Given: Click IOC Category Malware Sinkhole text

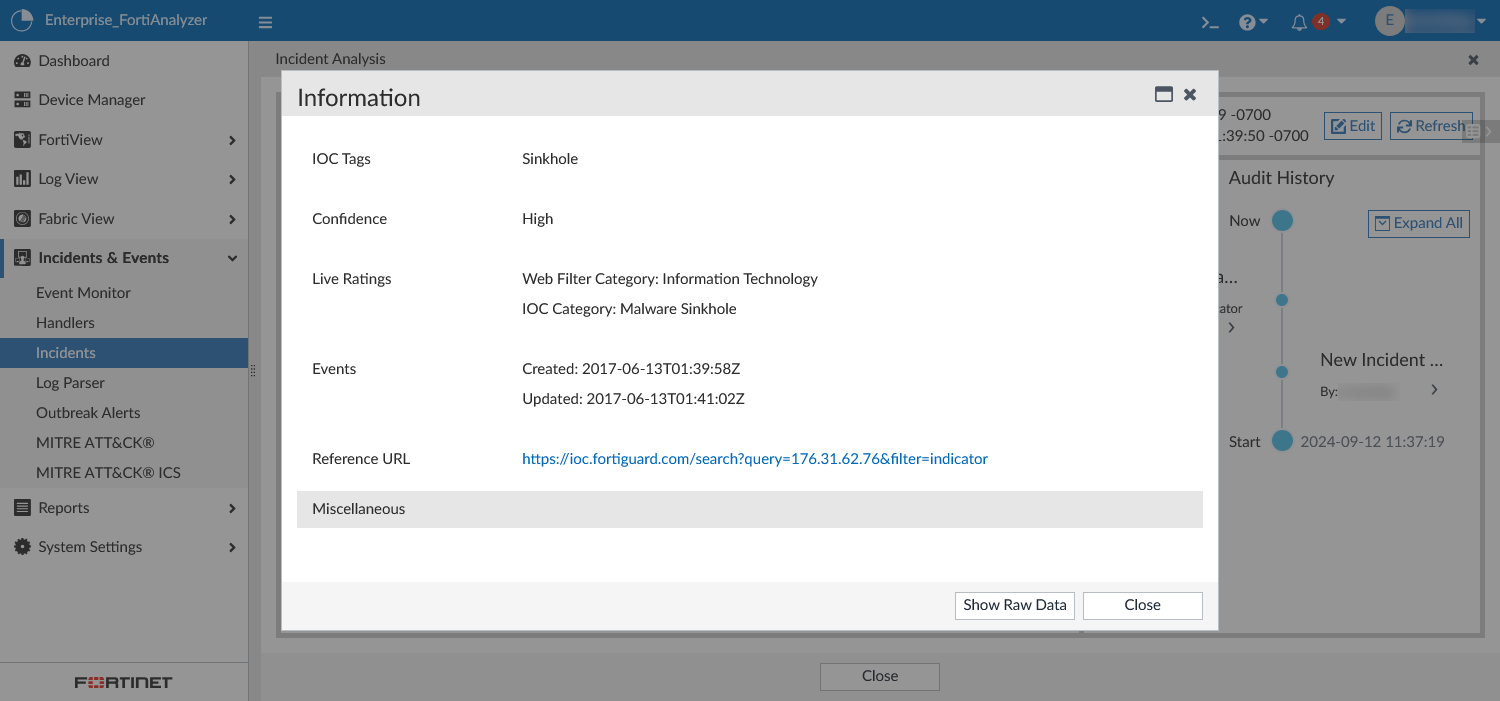Looking at the screenshot, I should click(629, 309).
